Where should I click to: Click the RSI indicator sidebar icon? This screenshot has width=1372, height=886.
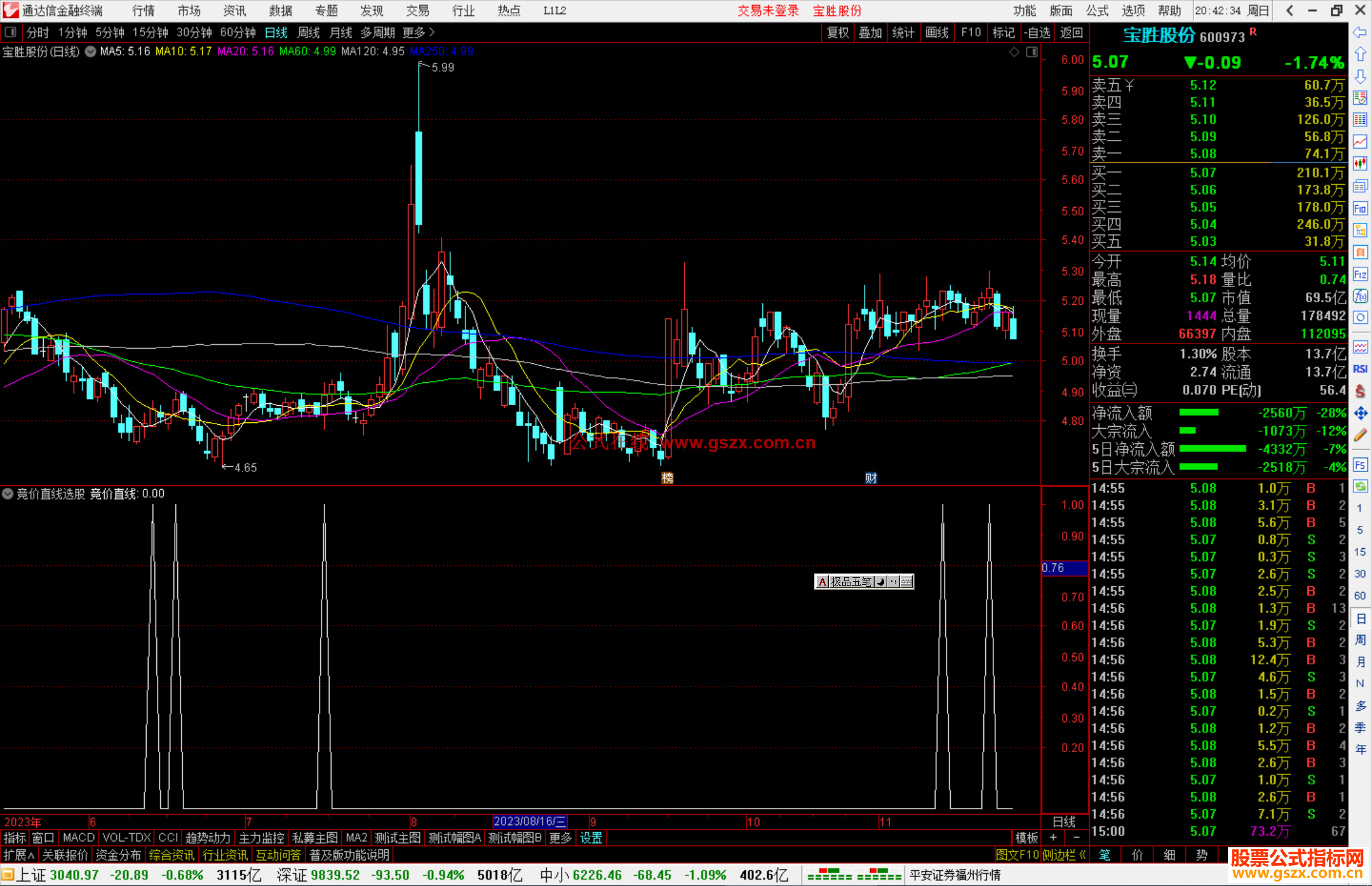tap(1360, 369)
